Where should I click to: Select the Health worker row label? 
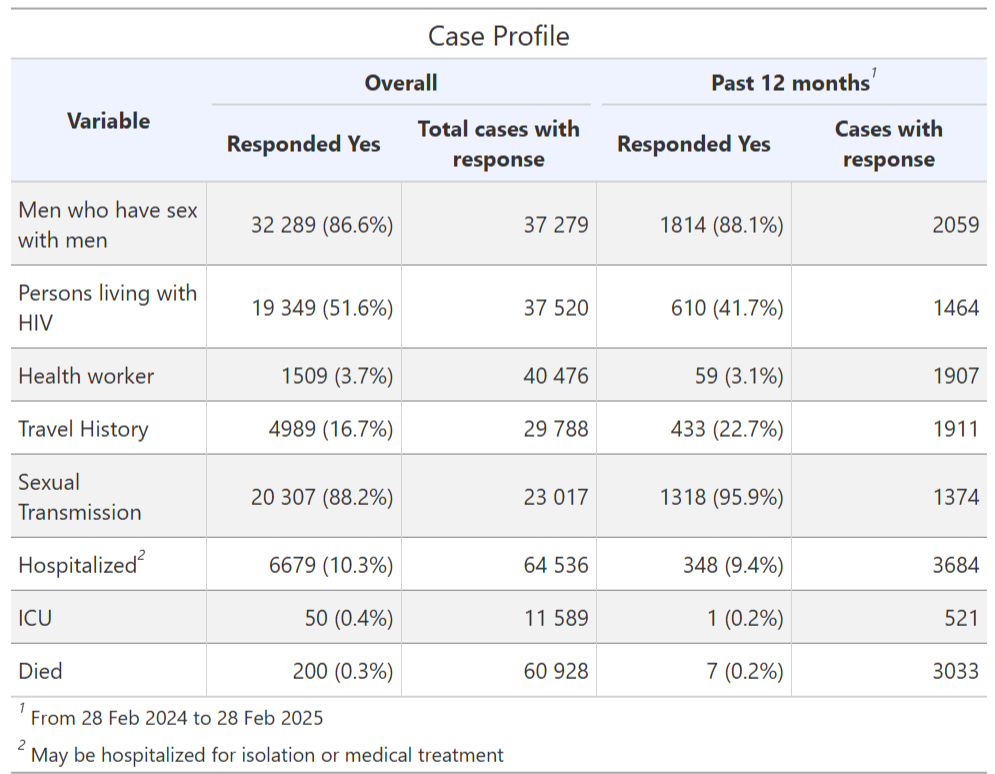click(86, 376)
